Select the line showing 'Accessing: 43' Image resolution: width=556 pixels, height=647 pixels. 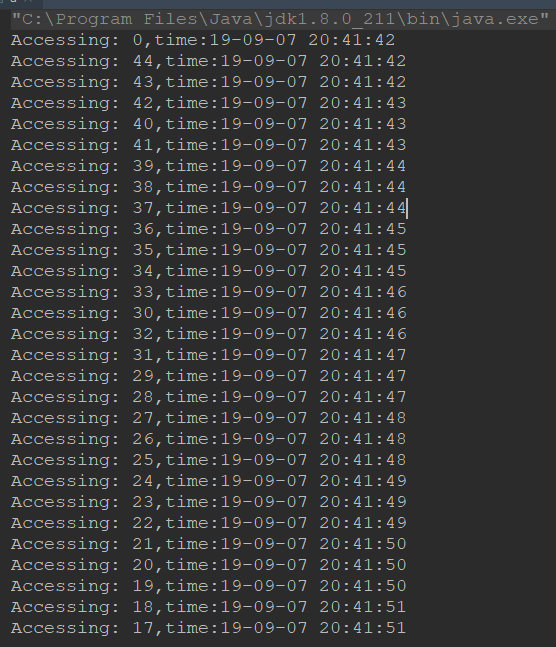208,82
